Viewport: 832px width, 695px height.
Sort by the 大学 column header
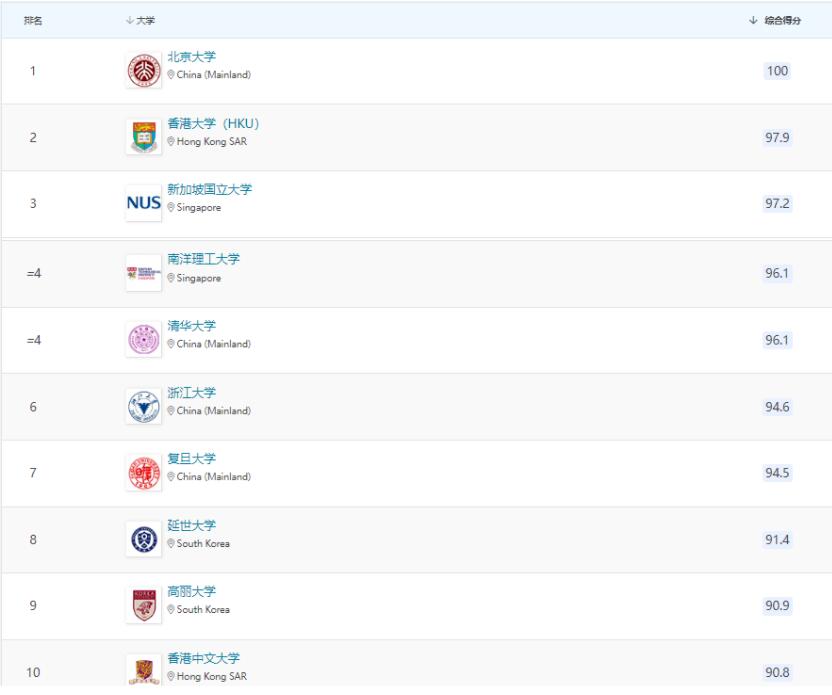[141, 20]
